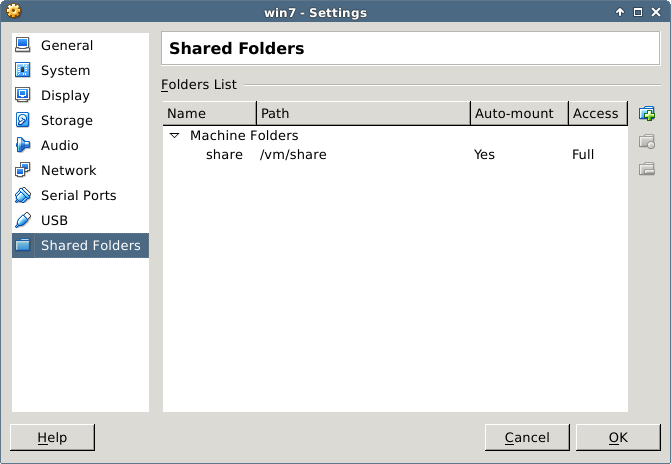Click the USB plug icon
The width and height of the screenshot is (671, 464).
(x=23, y=221)
